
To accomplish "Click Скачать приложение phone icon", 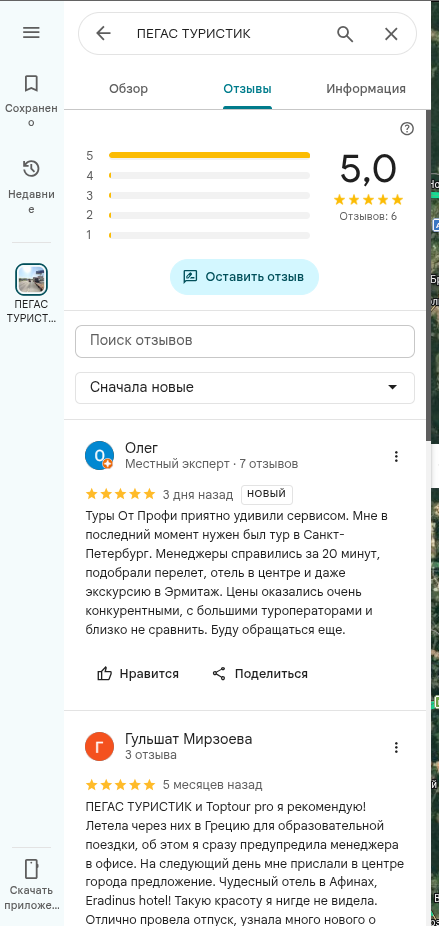I will point(31,869).
